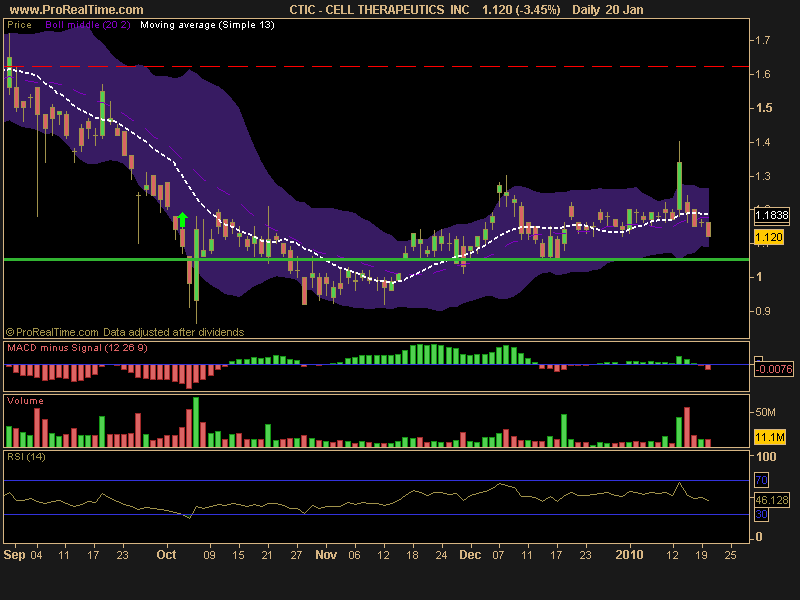Viewport: 800px width, 600px height.
Task: Click the 0.9 price axis label
Action: [763, 311]
